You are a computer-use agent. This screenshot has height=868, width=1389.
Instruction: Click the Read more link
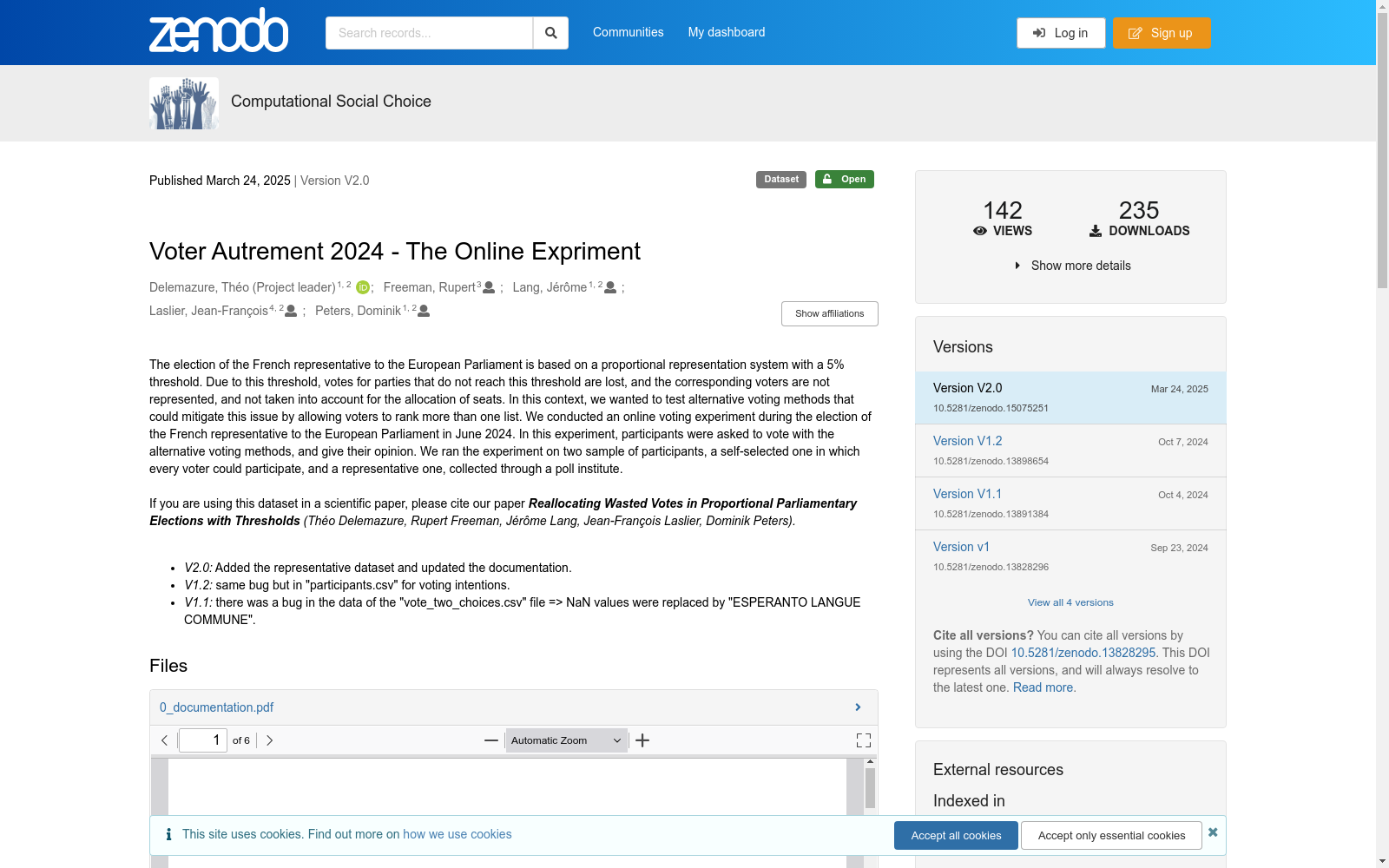[1043, 687]
